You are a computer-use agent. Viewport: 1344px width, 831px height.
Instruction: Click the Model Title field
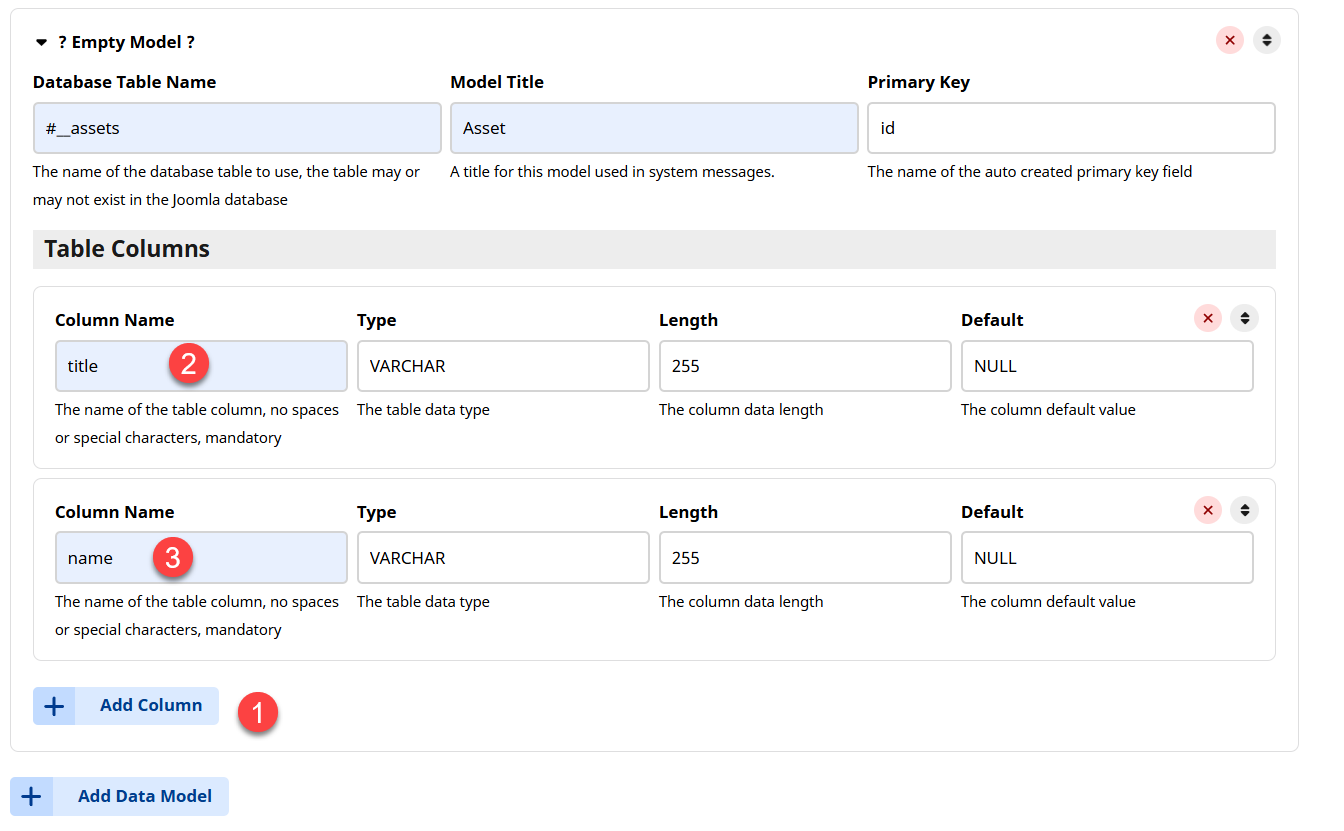coord(654,128)
